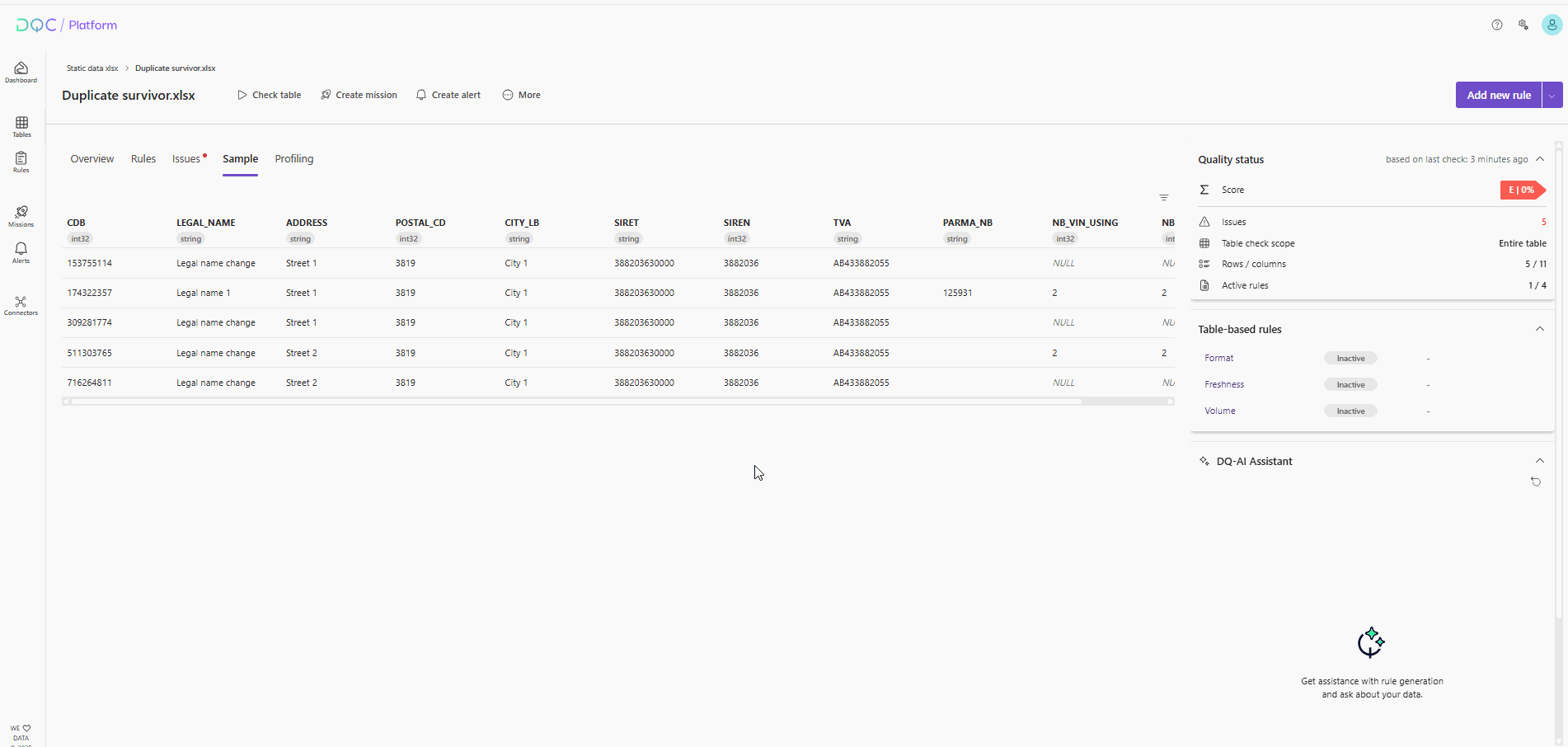Open Missions in the sidebar
This screenshot has height=747, width=1568.
(x=21, y=216)
